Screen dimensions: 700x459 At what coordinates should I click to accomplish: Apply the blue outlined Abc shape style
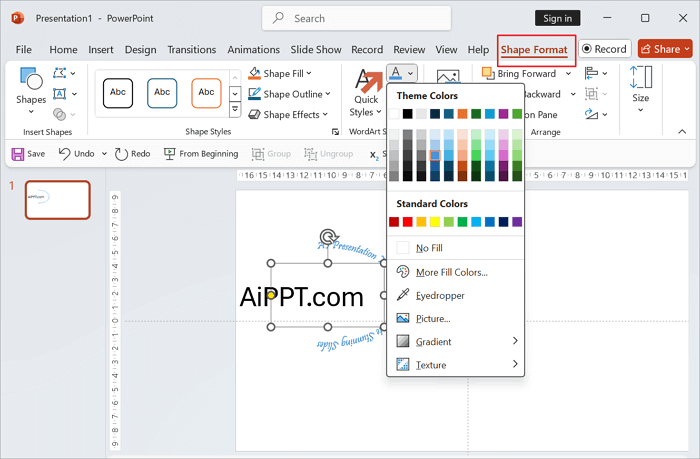pos(162,93)
